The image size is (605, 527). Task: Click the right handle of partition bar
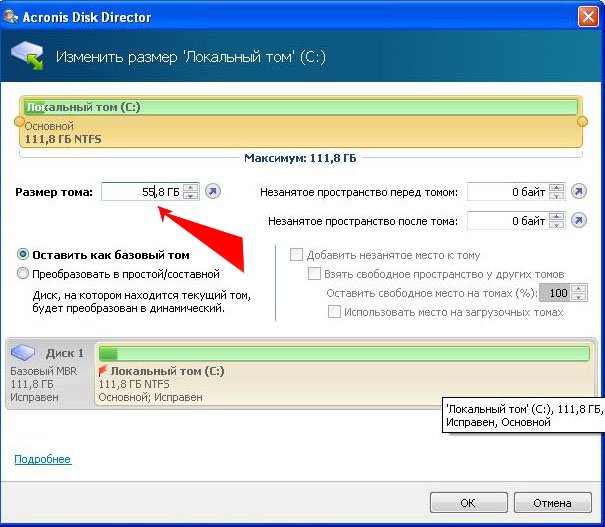tap(584, 121)
